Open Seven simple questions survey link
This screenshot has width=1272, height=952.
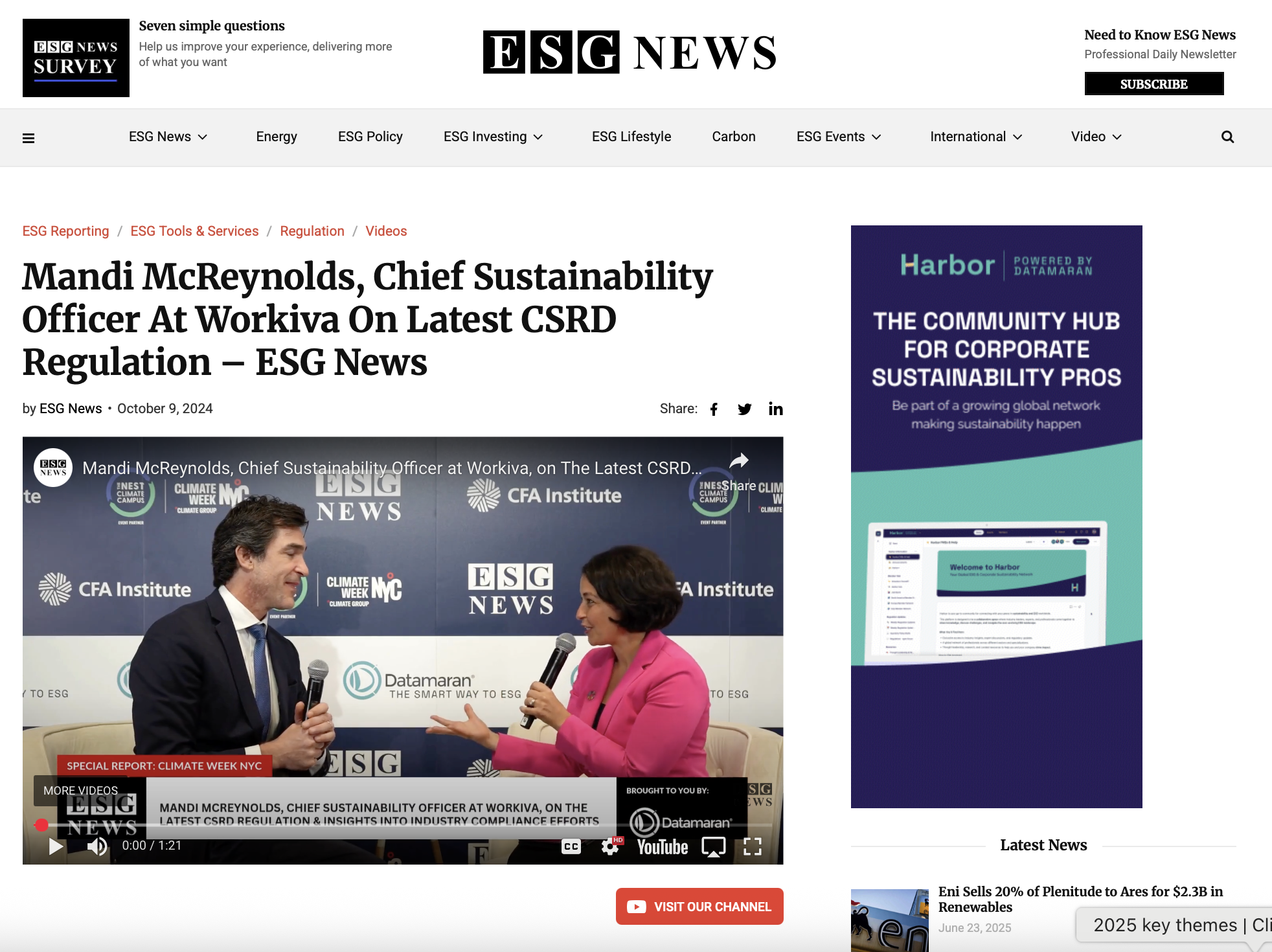212,26
